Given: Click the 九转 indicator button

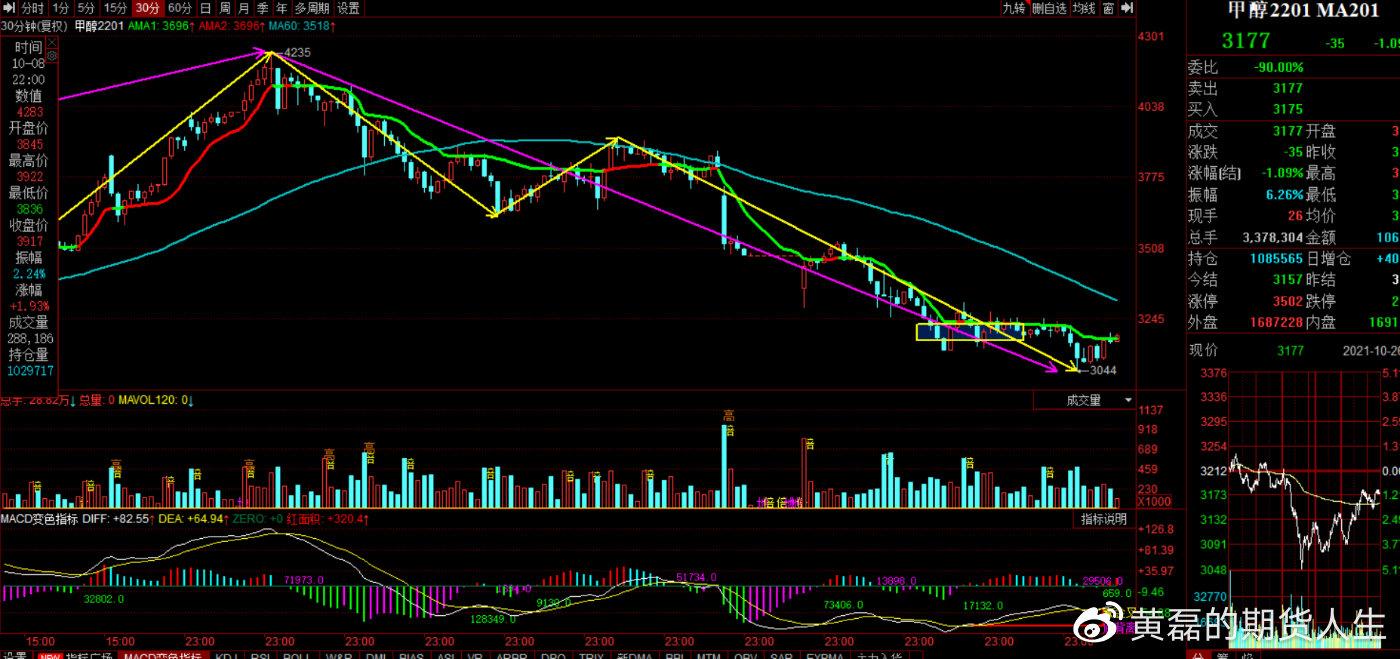Looking at the screenshot, I should (1014, 8).
